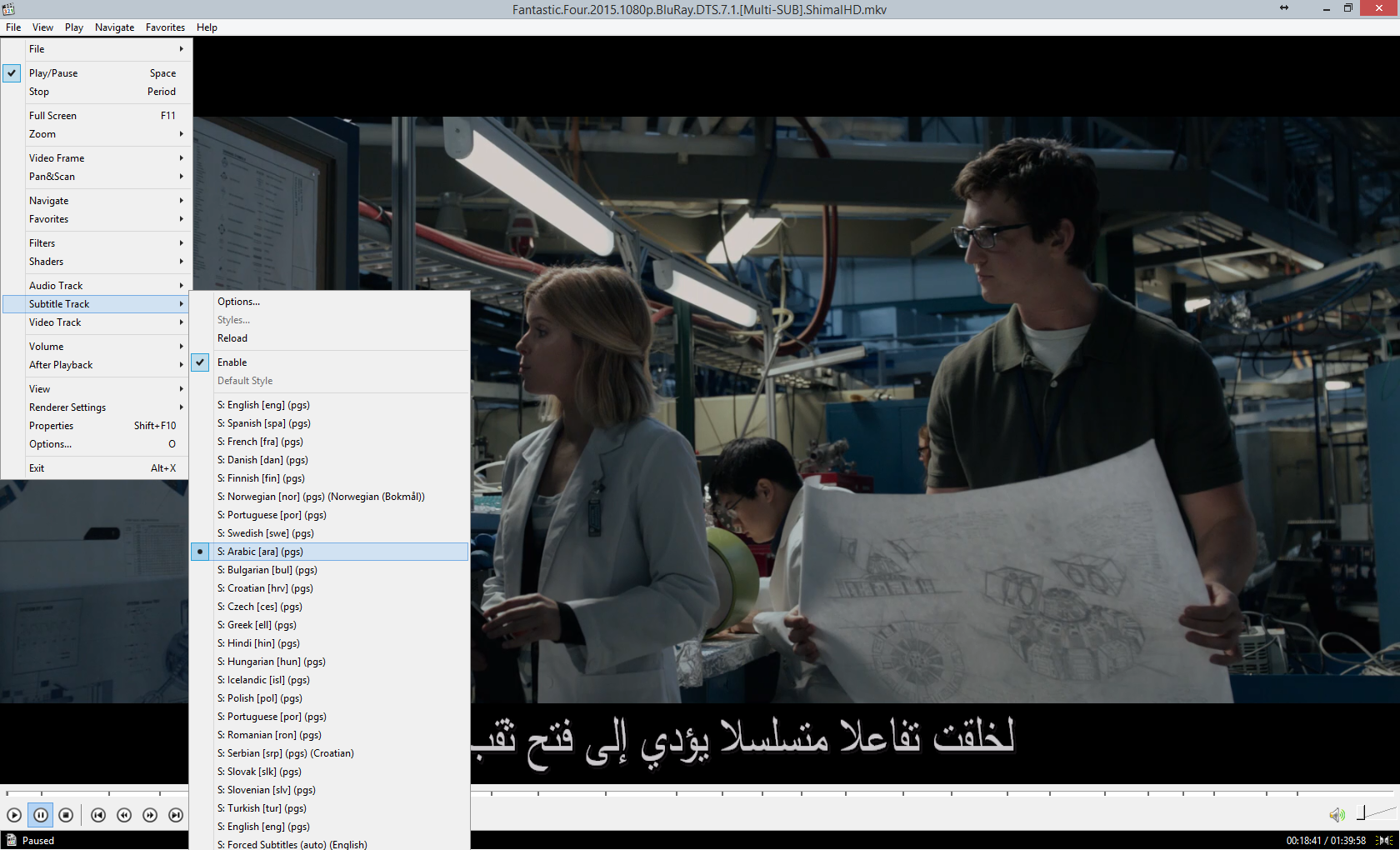Open the Help menu in the menu bar
The image size is (1400, 850).
[207, 27]
